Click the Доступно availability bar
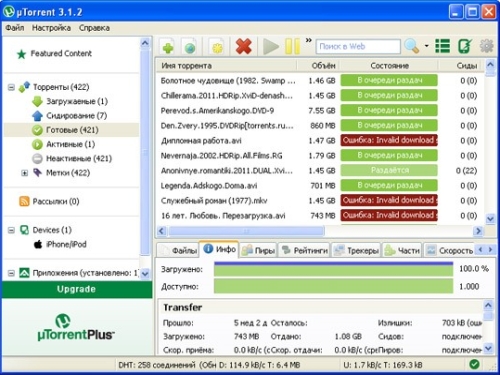Image resolution: width=500 pixels, height=375 pixels. (x=333, y=286)
